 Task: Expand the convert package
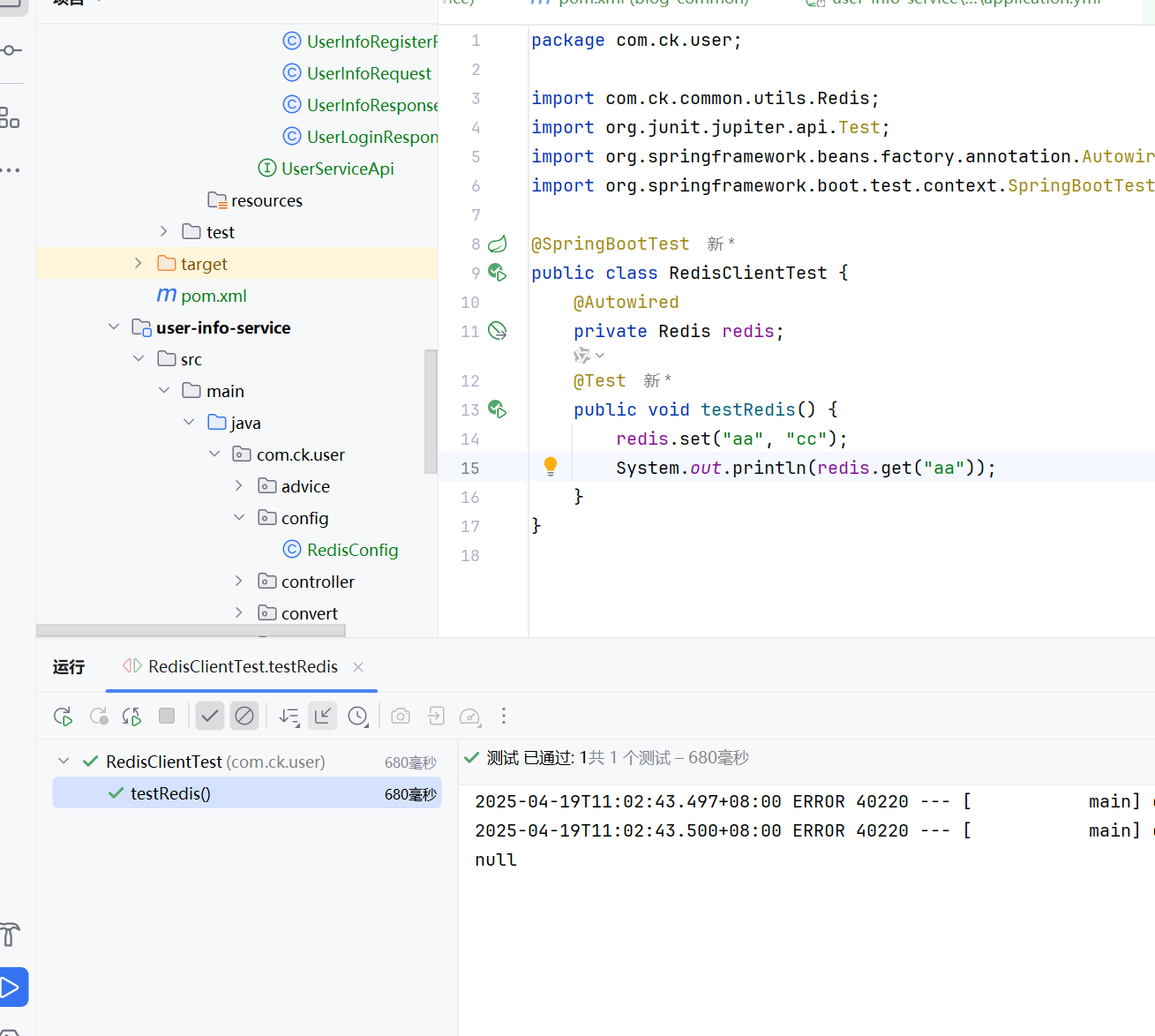[x=239, y=612]
